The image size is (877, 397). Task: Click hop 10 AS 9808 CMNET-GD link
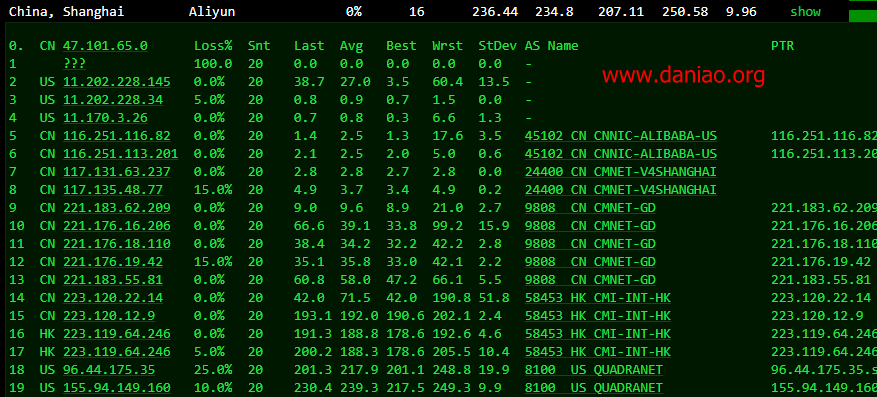[x=590, y=226]
